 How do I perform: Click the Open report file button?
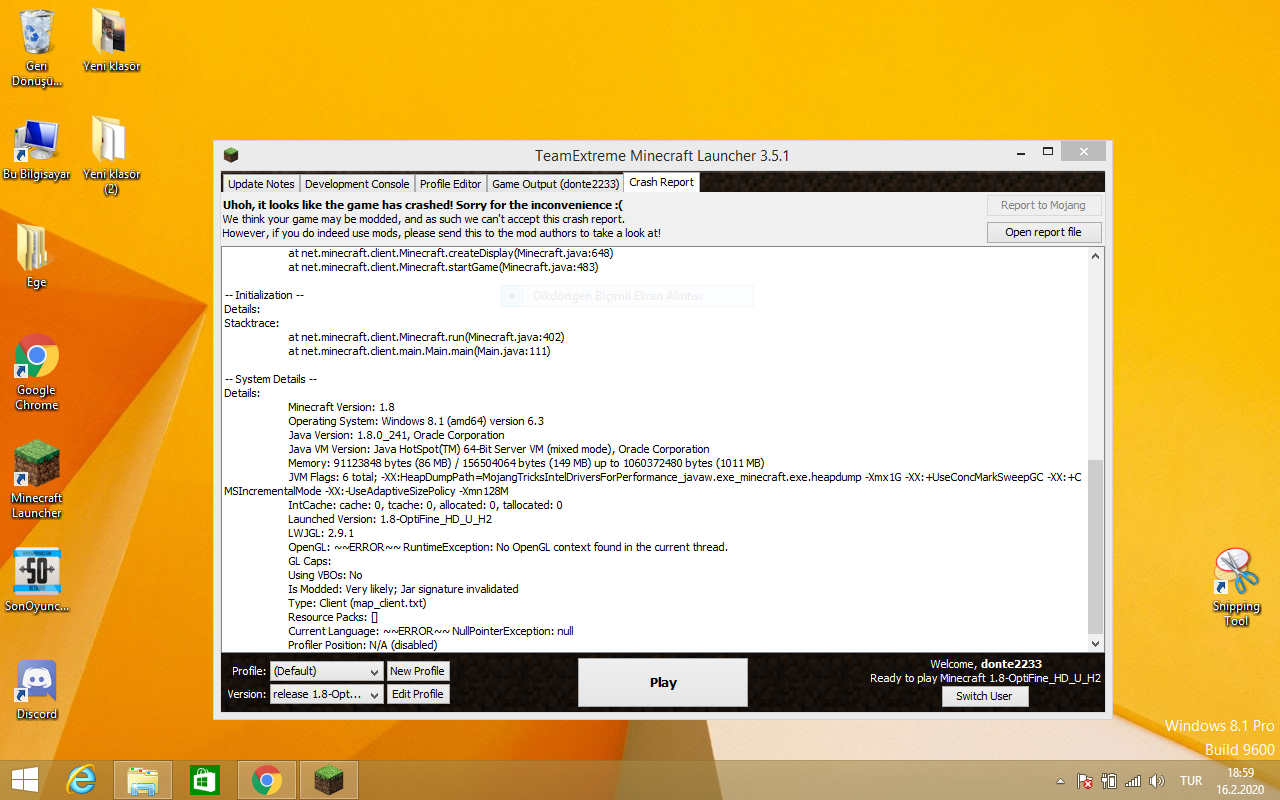1043,232
